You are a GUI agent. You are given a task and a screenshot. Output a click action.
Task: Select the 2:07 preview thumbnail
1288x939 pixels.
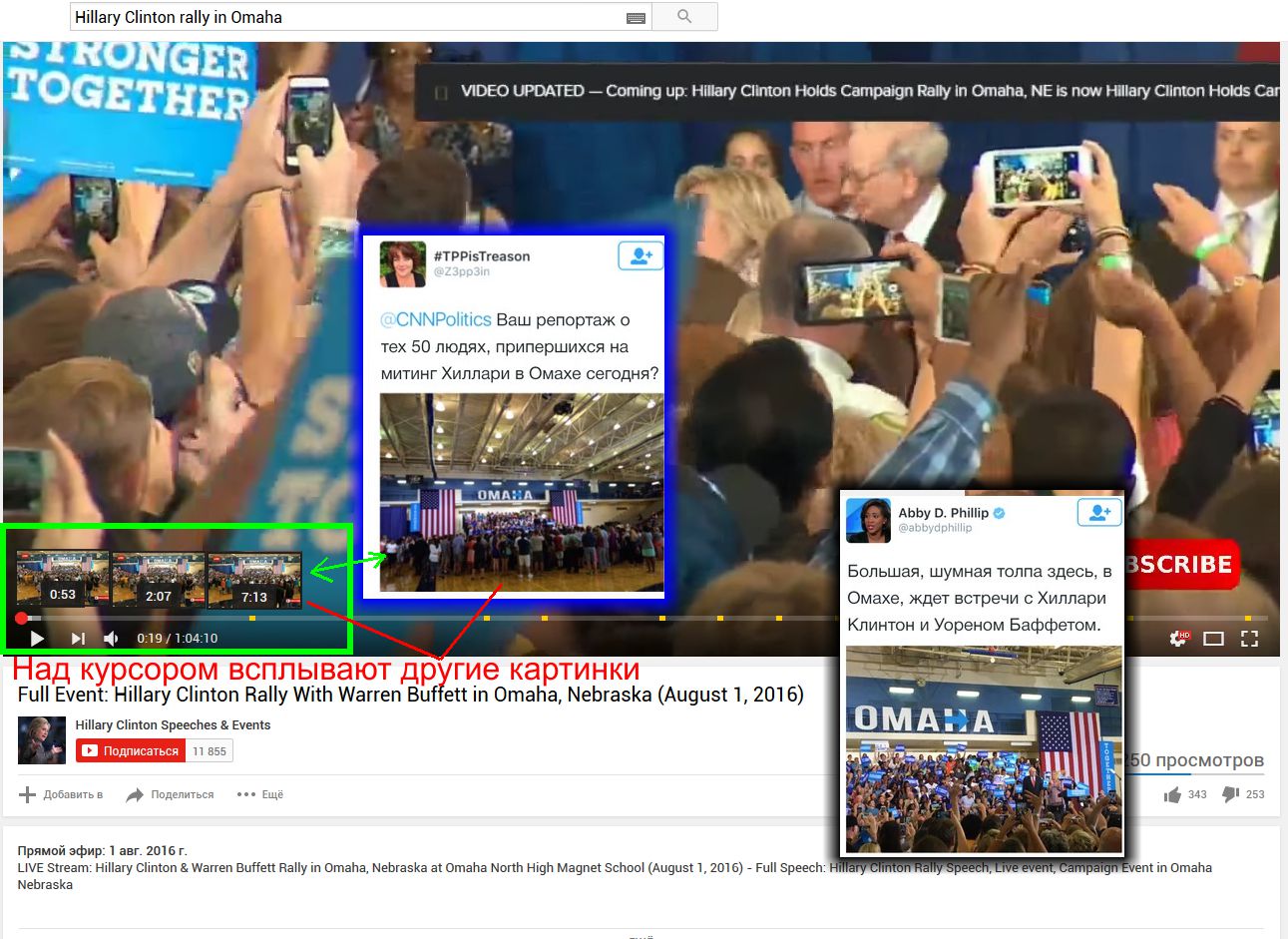tap(158, 580)
